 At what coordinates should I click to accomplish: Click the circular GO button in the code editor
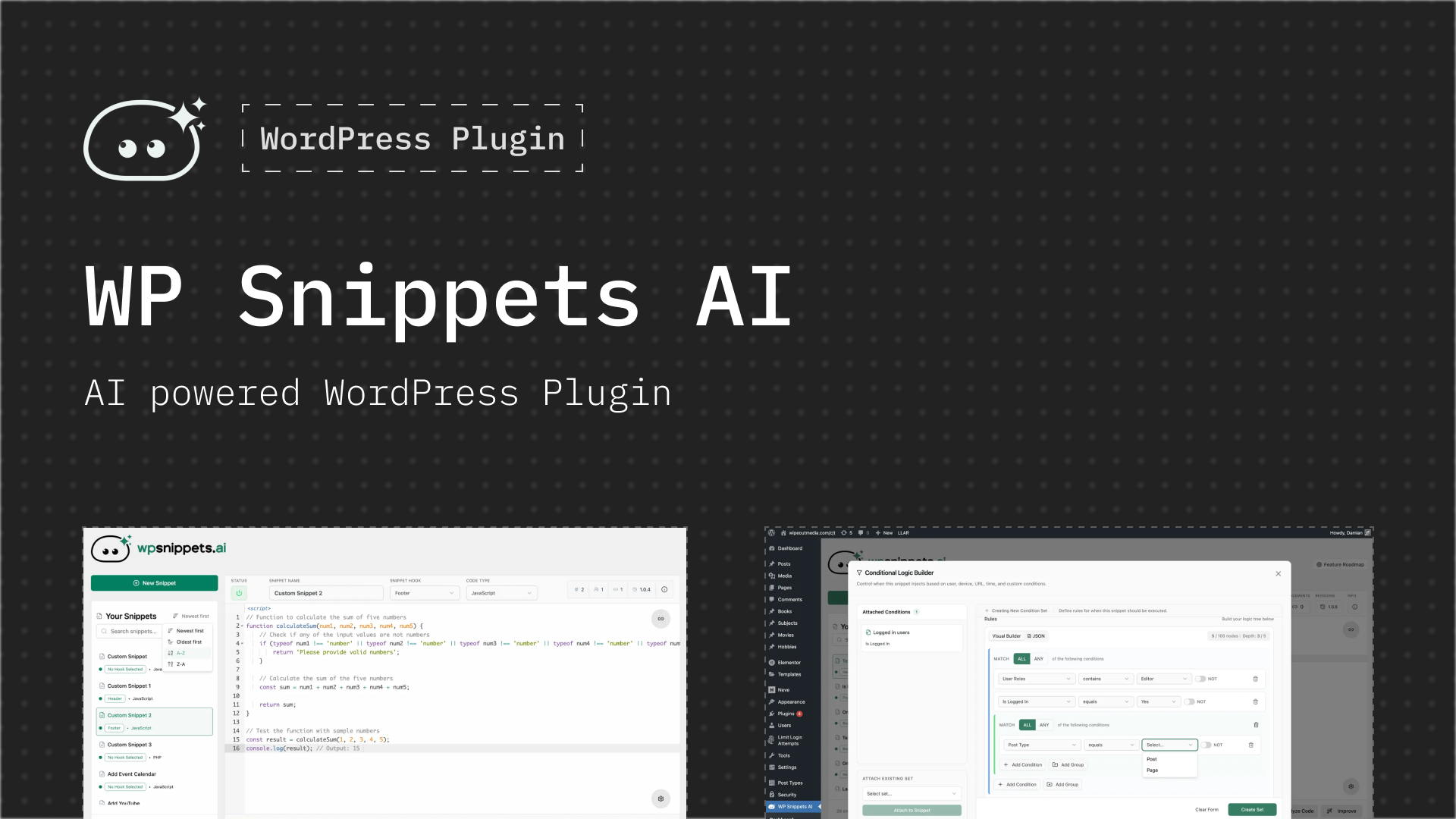tap(661, 619)
